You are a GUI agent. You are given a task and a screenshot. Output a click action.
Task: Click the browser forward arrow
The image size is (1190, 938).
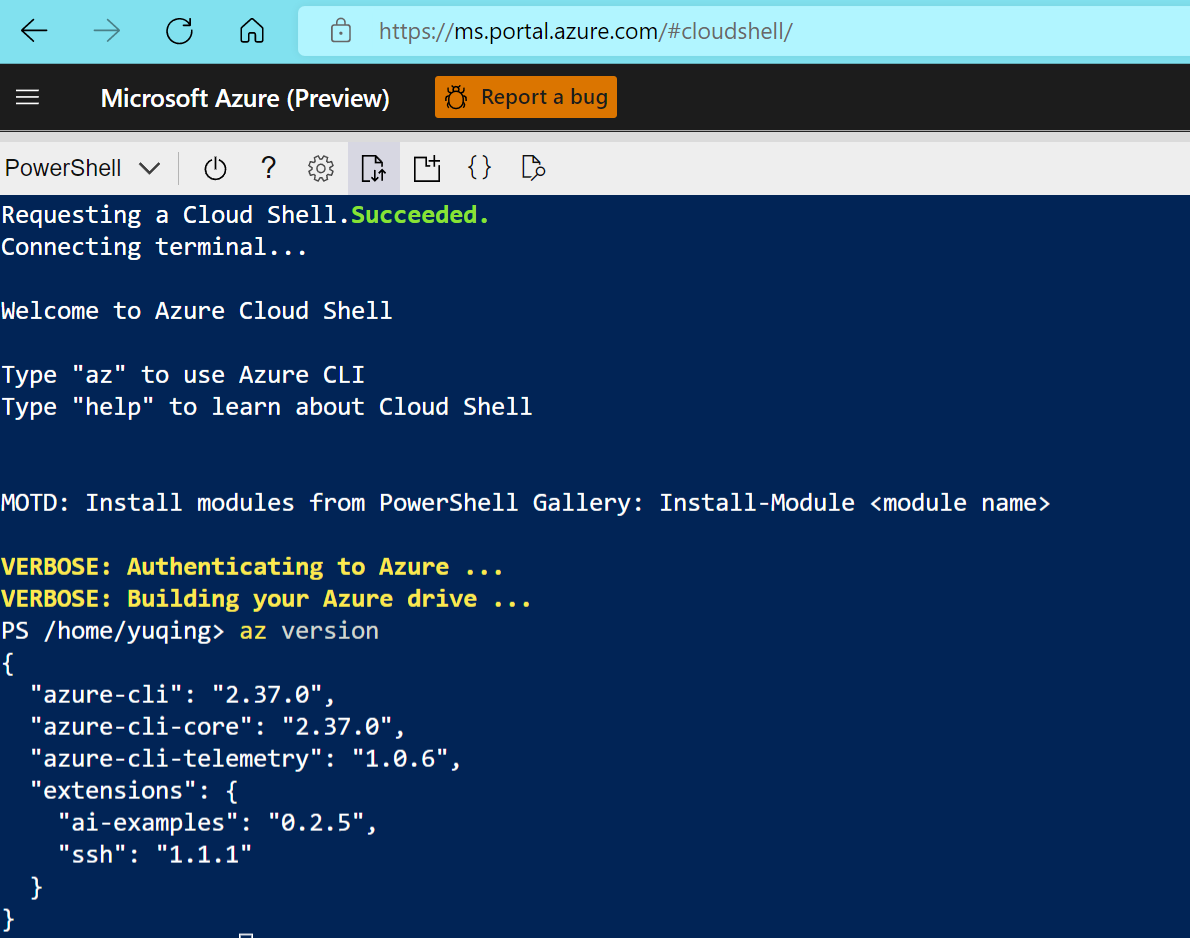tap(107, 31)
